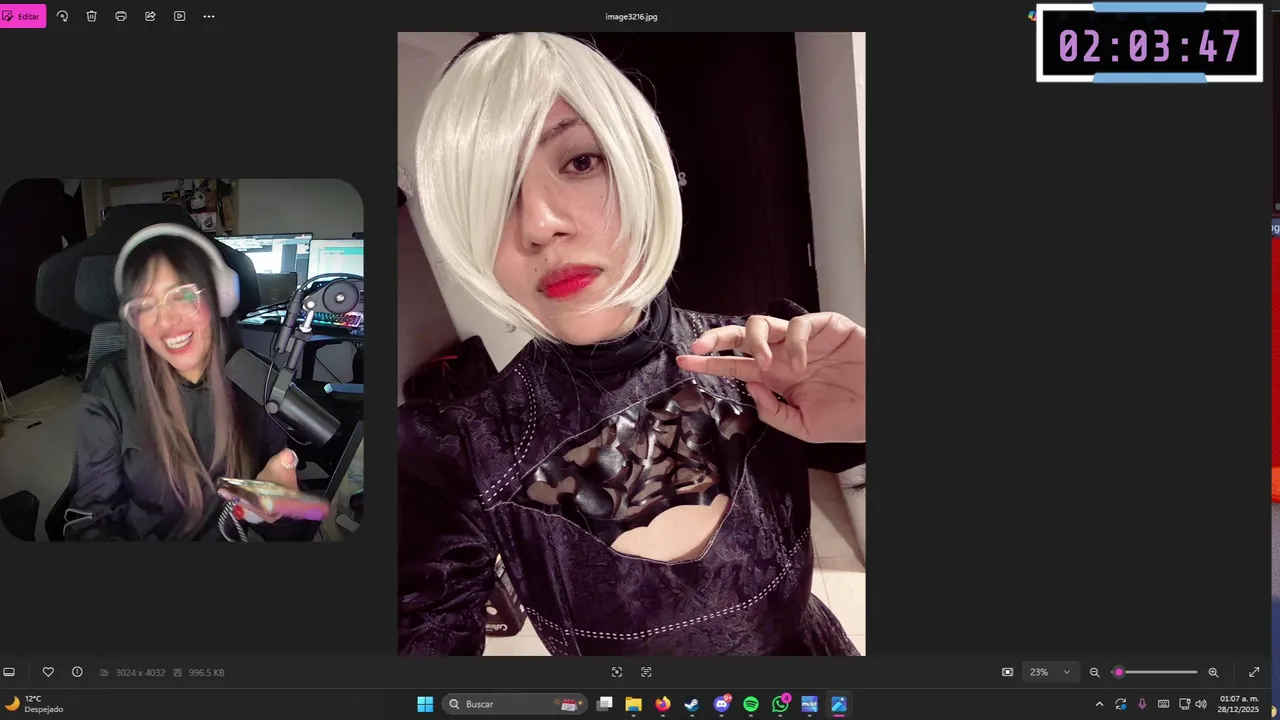Screen dimensions: 1280x720
Task: Share the image via the share icon
Action: point(150,16)
